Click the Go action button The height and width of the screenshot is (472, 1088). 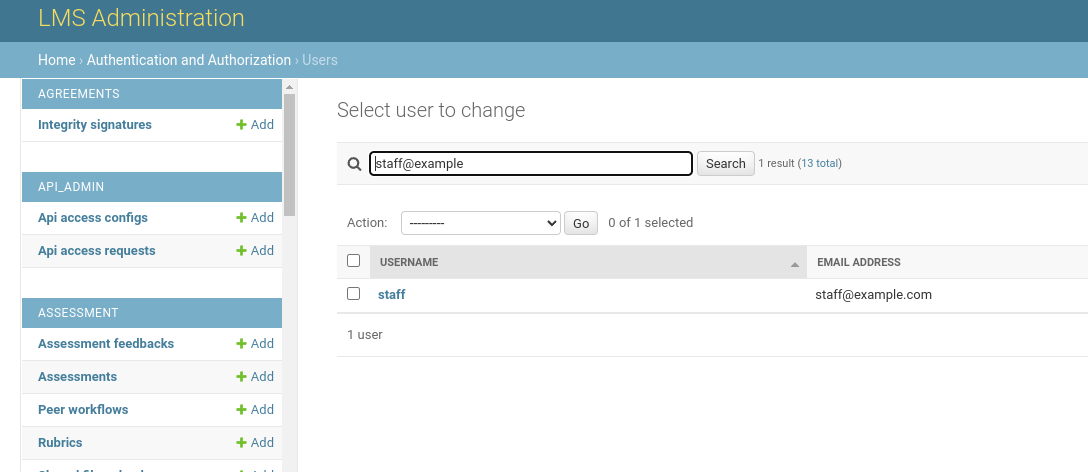[x=581, y=223]
